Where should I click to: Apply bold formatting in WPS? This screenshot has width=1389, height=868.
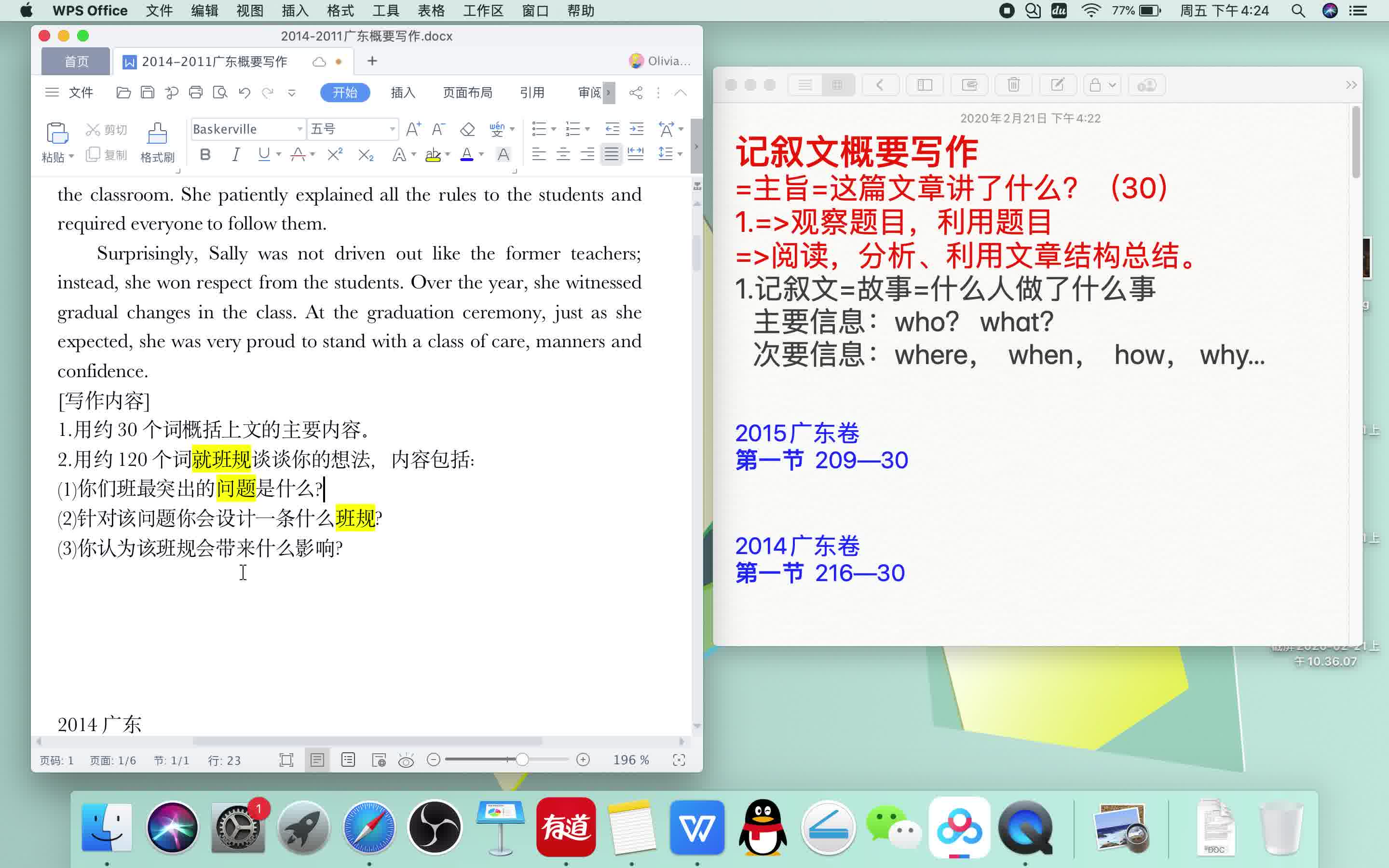point(205,154)
